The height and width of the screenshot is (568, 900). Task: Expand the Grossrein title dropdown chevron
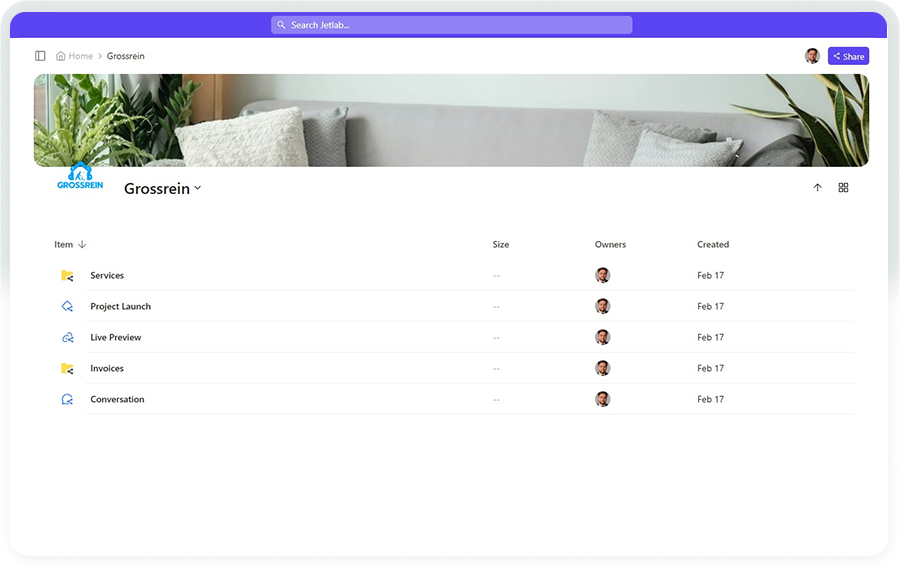pyautogui.click(x=197, y=188)
